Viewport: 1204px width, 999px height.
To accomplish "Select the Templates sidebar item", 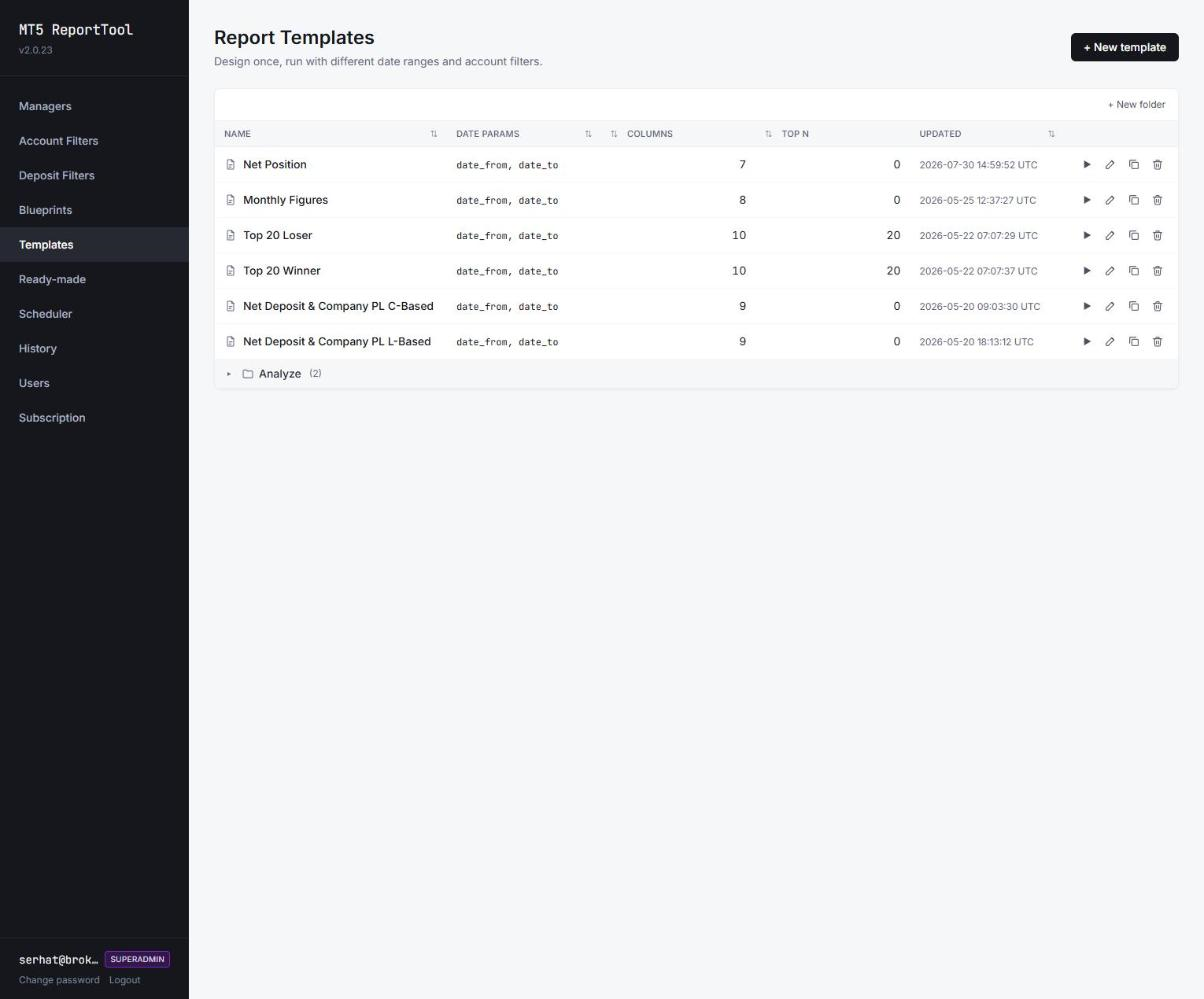I will pyautogui.click(x=94, y=245).
